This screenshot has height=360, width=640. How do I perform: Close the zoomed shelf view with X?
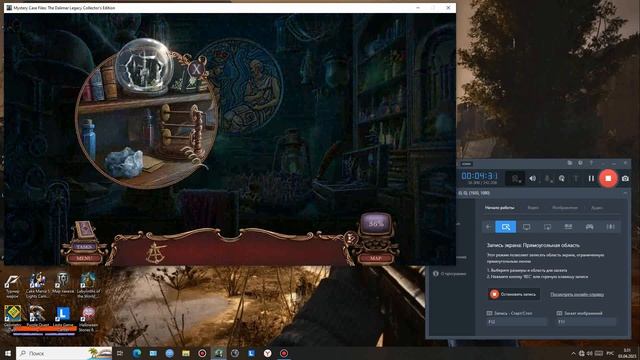point(196,69)
